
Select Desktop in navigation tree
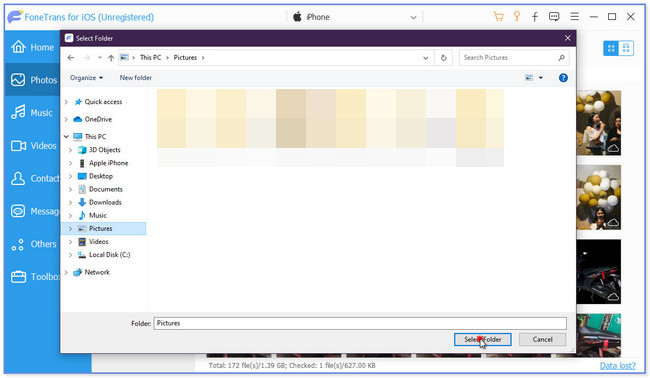click(101, 176)
